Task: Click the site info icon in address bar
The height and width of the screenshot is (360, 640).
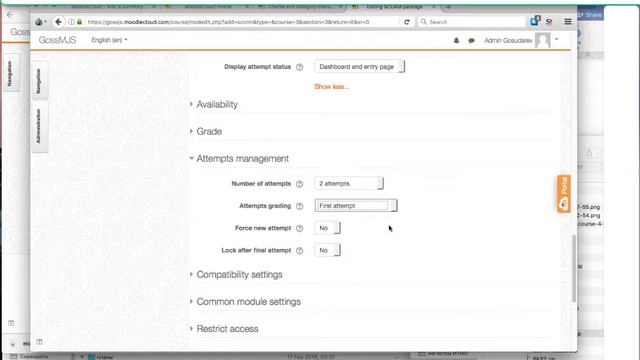Action: point(71,22)
